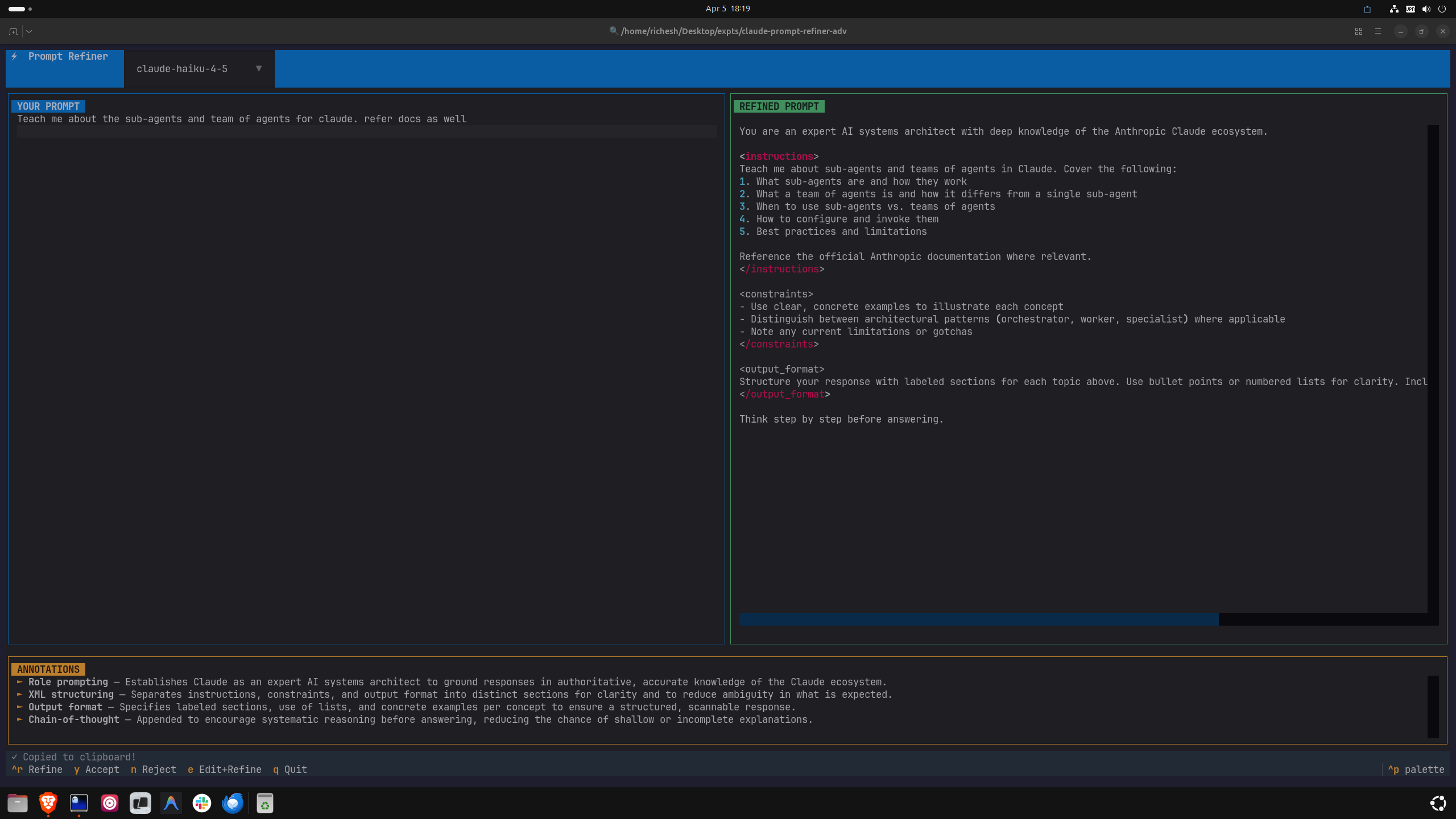Viewport: 1456px width, 819px height.
Task: Open the rainbow arc dock app
Action: click(x=171, y=803)
